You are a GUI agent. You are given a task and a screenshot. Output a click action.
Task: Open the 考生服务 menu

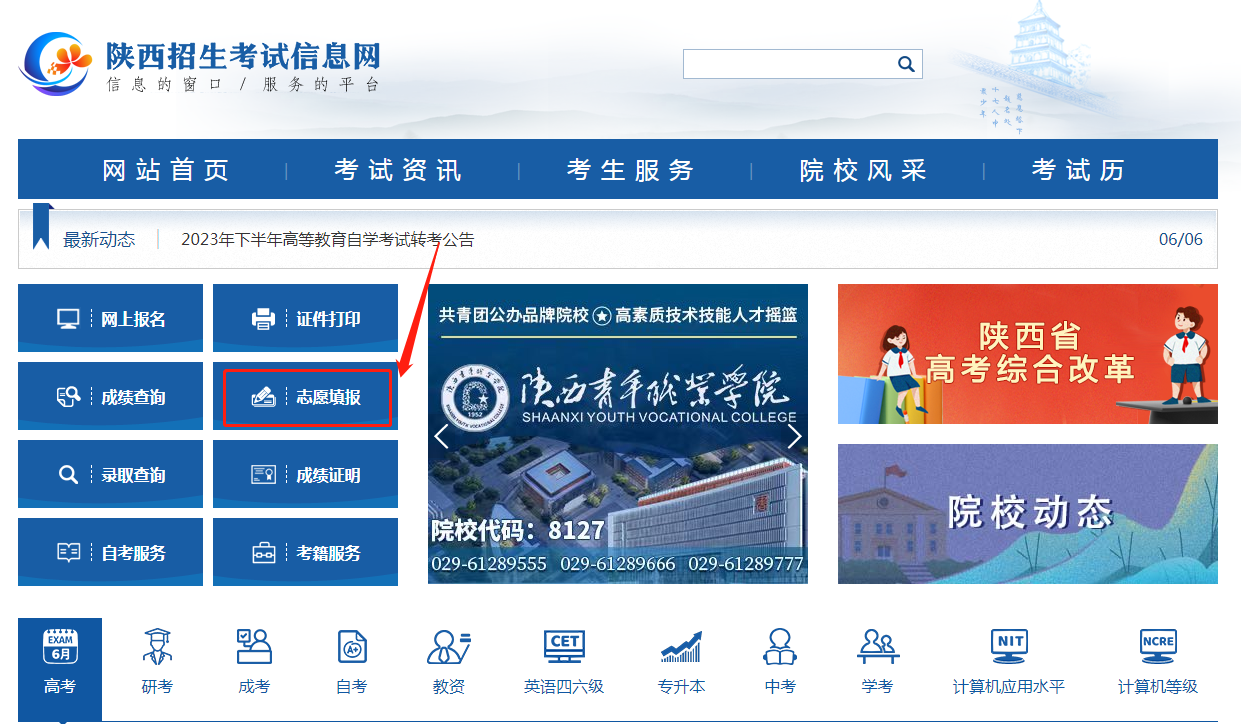(x=630, y=170)
